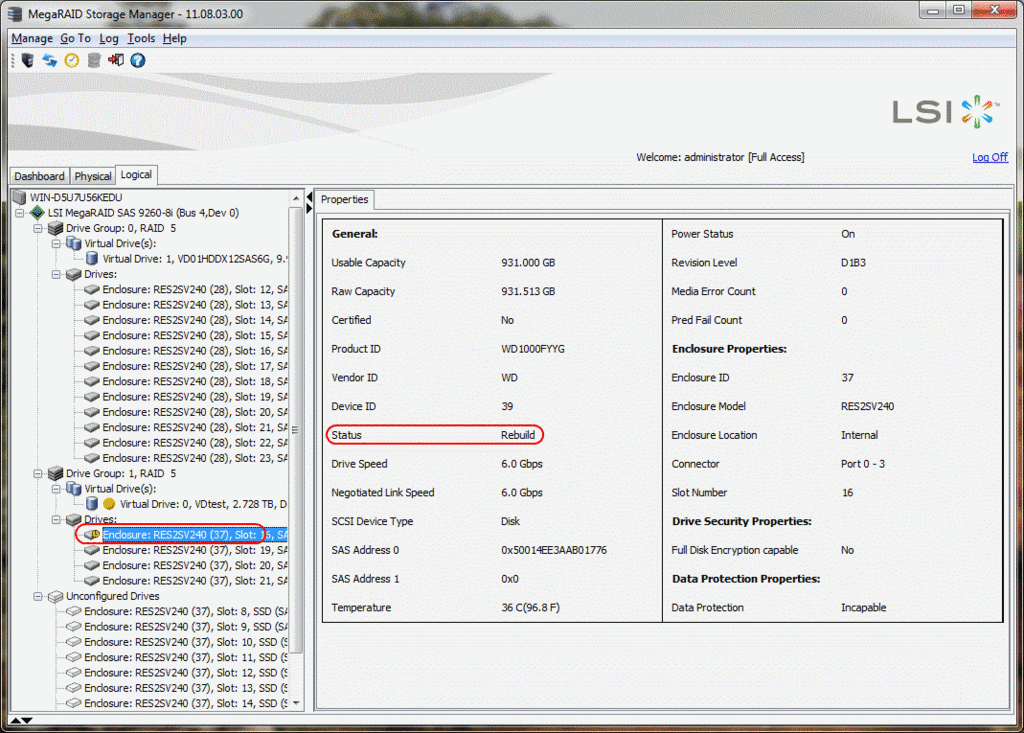Click the gray storage stack toolbar icon

(94, 61)
